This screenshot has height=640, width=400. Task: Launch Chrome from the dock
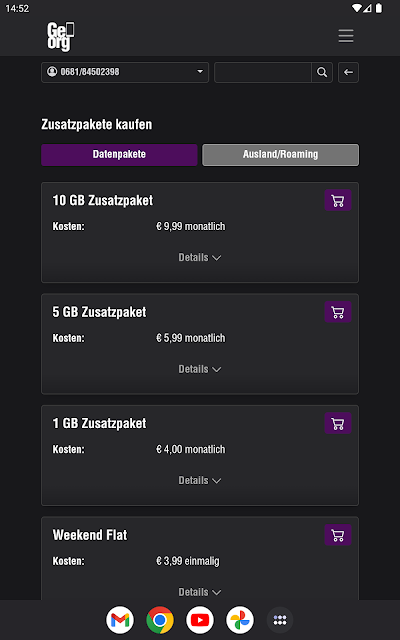[160, 620]
